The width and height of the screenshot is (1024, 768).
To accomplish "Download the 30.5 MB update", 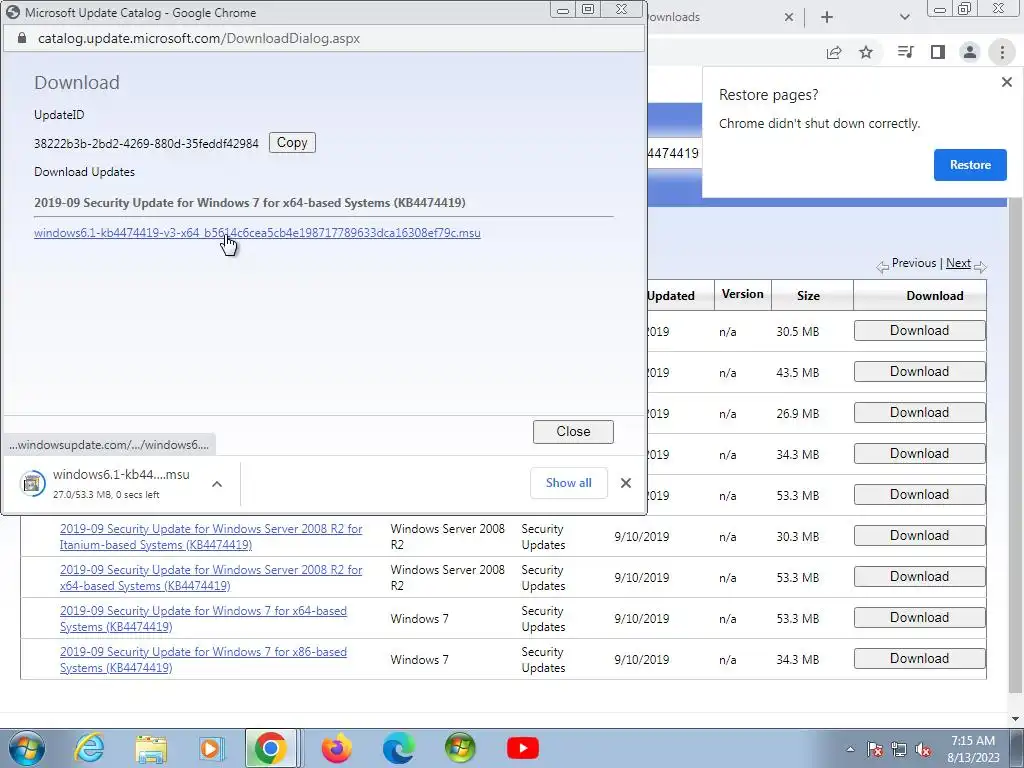I will (920, 330).
